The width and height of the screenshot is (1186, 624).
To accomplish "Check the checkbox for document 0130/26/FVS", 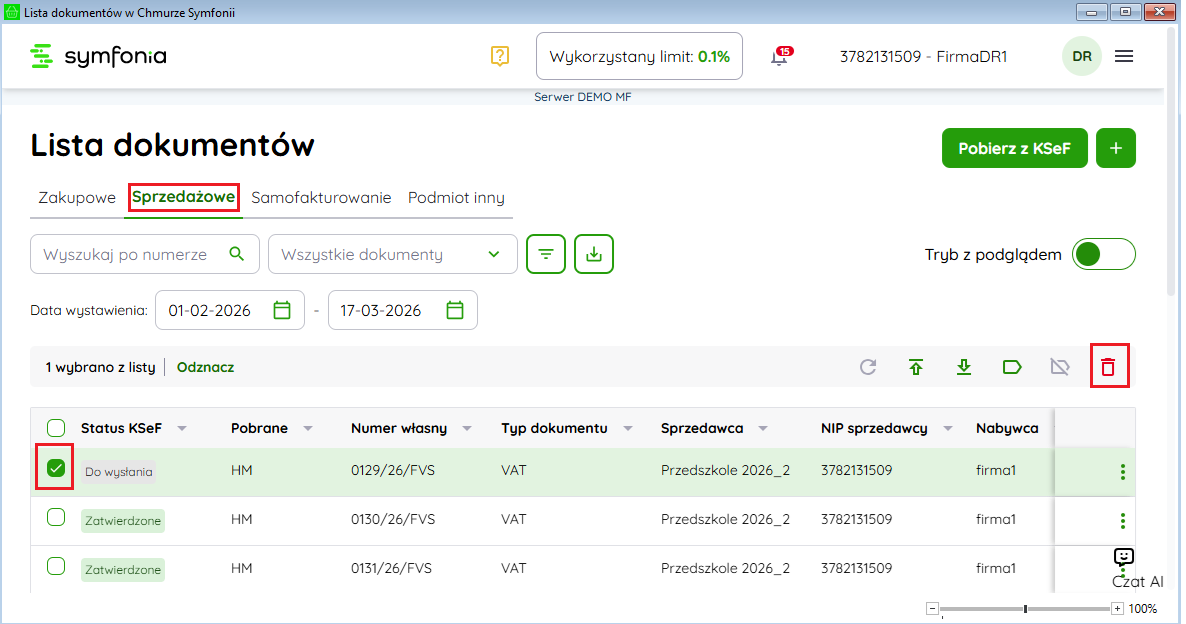I will (56, 517).
